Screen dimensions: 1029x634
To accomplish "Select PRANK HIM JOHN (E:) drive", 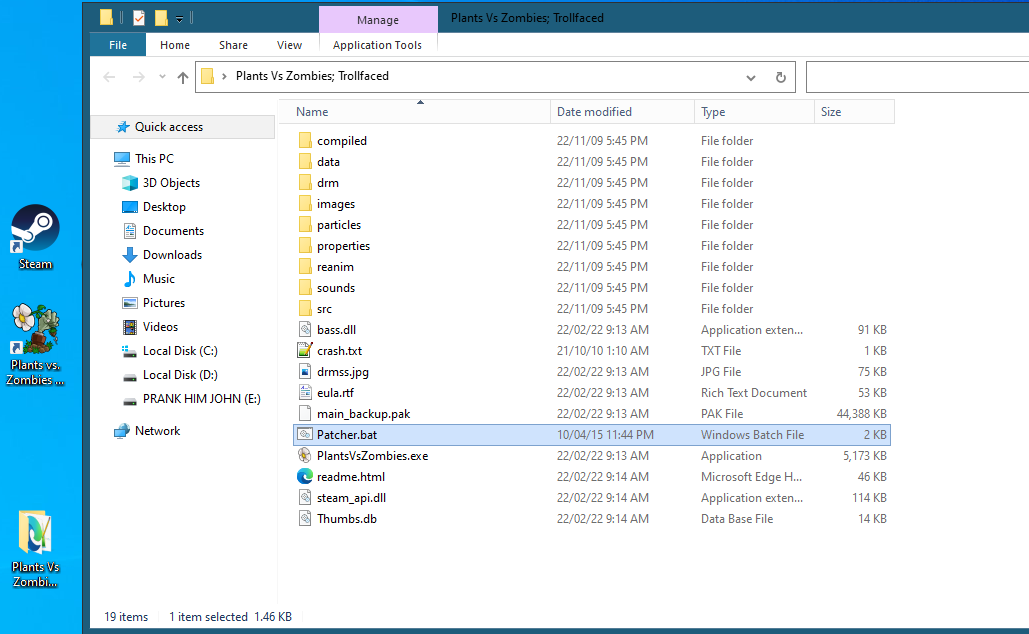I will [x=201, y=398].
